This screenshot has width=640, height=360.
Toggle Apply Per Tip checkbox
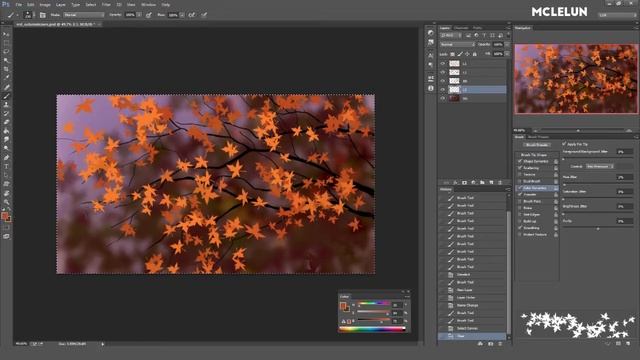click(x=564, y=144)
